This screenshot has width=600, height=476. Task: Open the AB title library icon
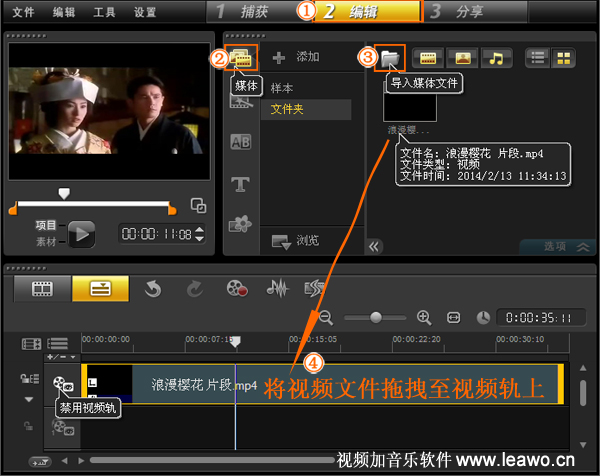241,142
